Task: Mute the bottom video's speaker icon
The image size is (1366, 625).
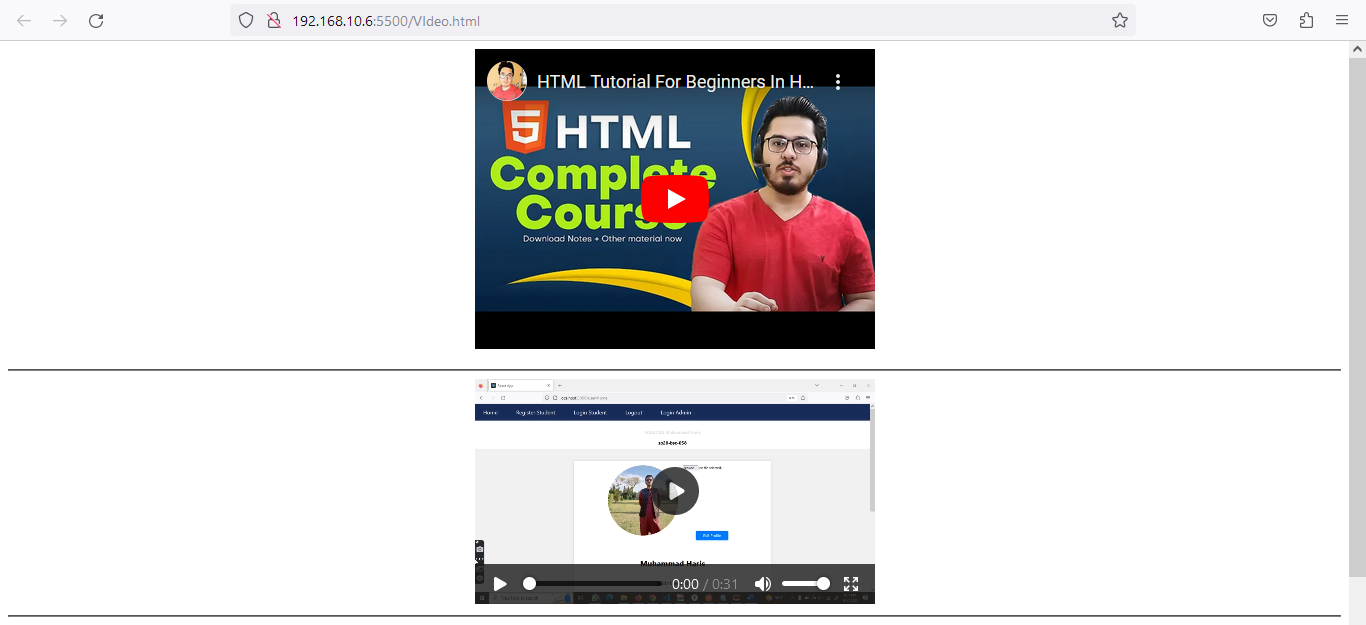Action: coord(763,583)
